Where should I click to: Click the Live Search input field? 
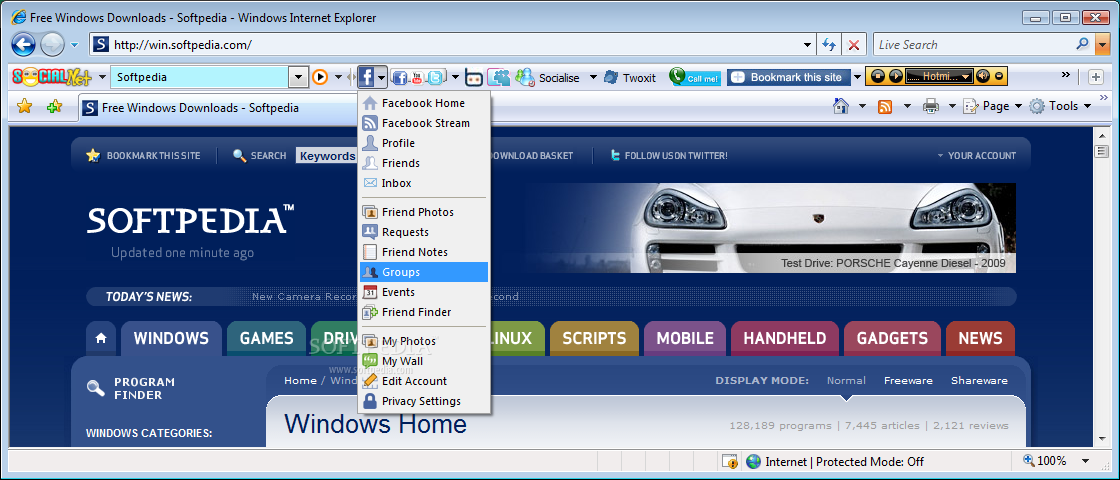[974, 44]
